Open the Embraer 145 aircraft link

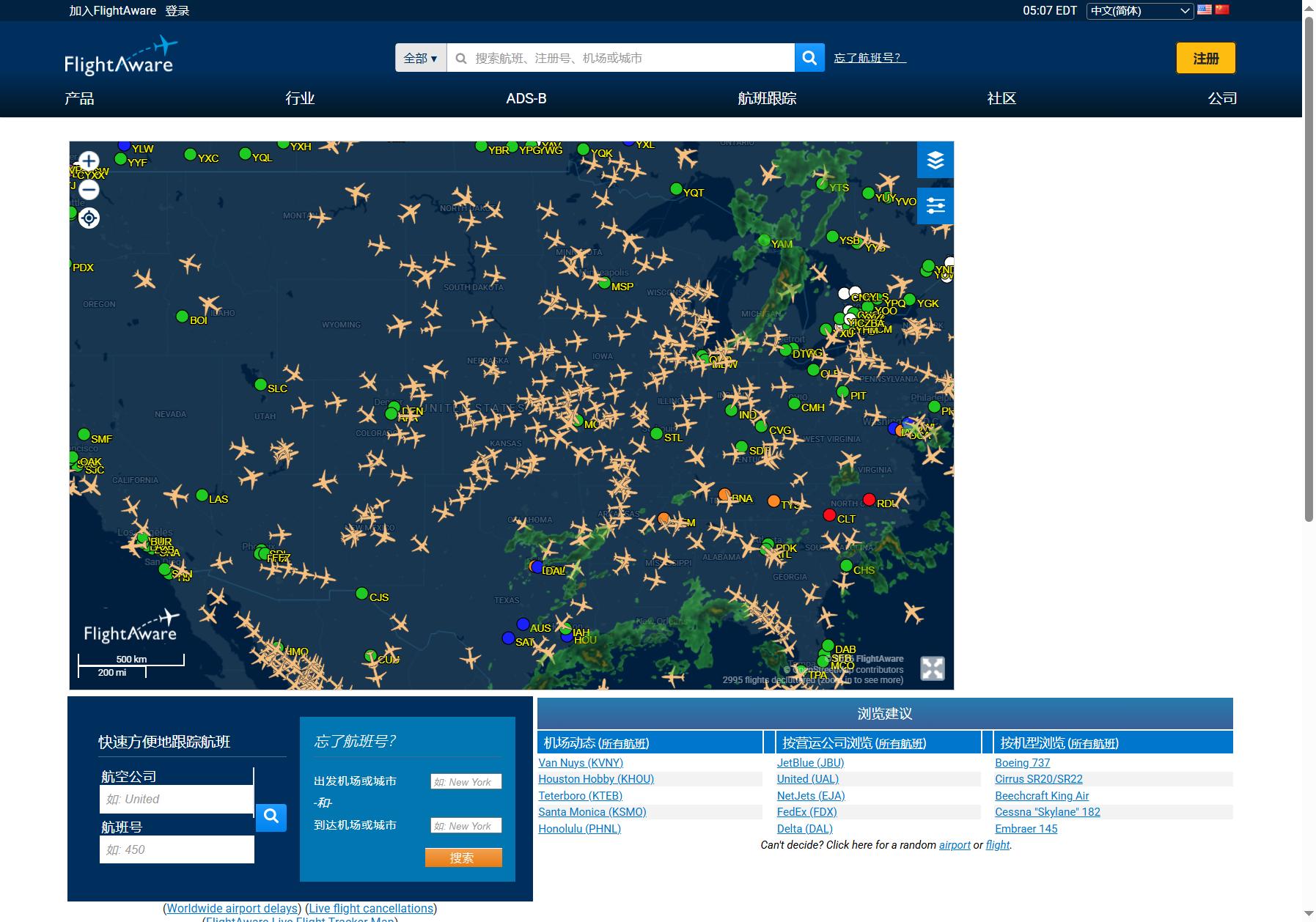point(1026,829)
